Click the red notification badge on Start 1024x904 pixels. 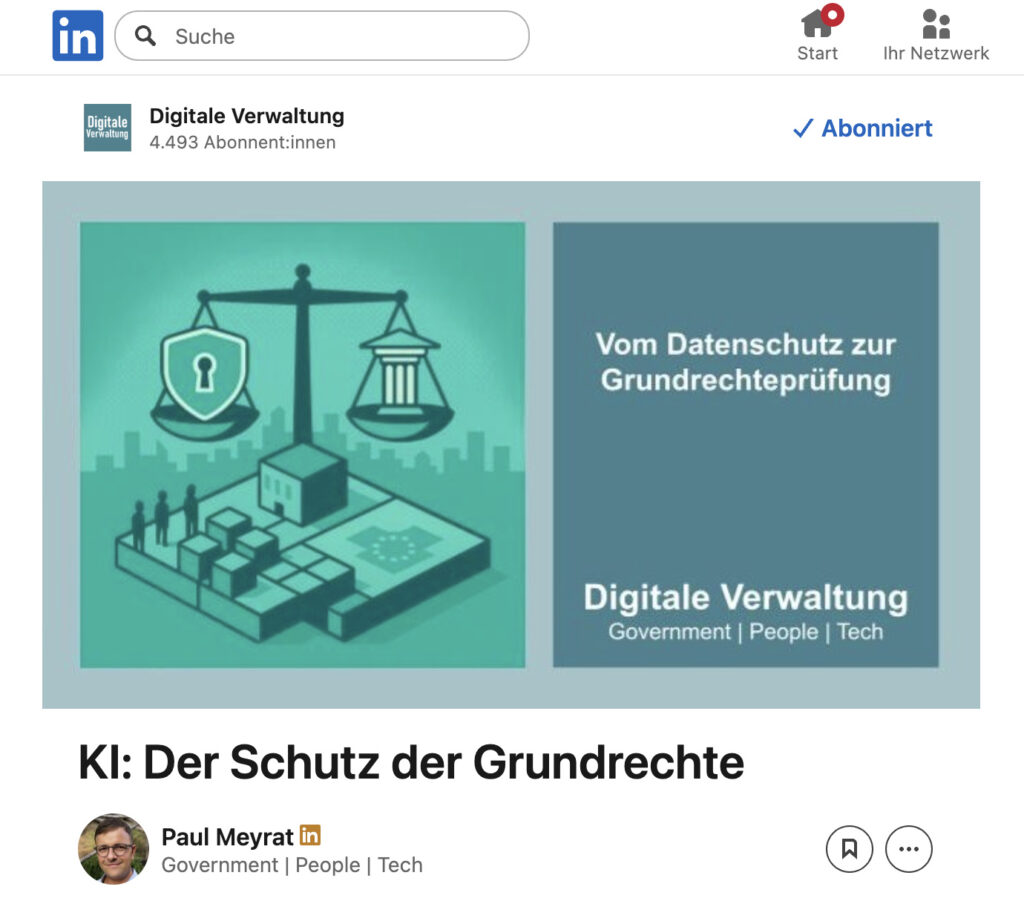tap(833, 14)
